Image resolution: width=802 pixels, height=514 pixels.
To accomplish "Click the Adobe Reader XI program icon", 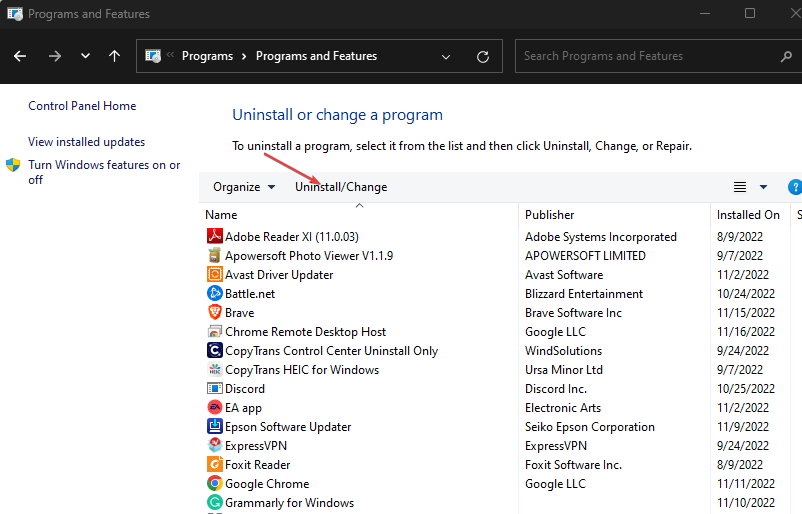I will coord(214,236).
